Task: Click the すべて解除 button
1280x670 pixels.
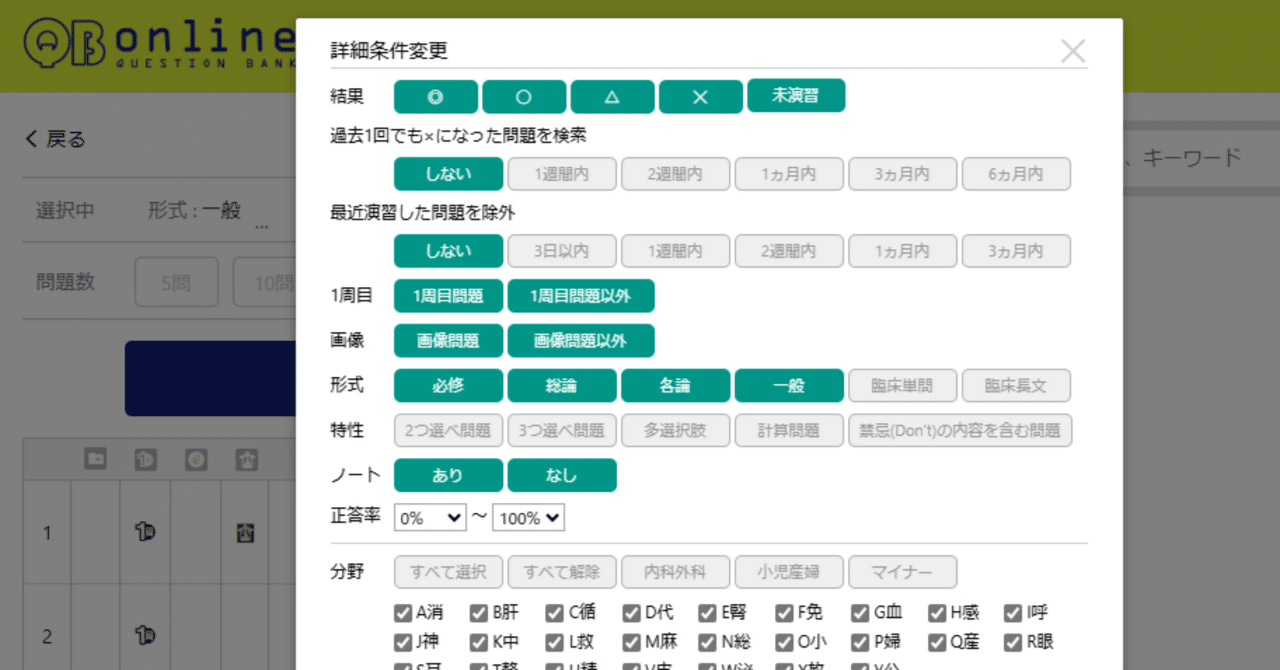Action: click(561, 573)
